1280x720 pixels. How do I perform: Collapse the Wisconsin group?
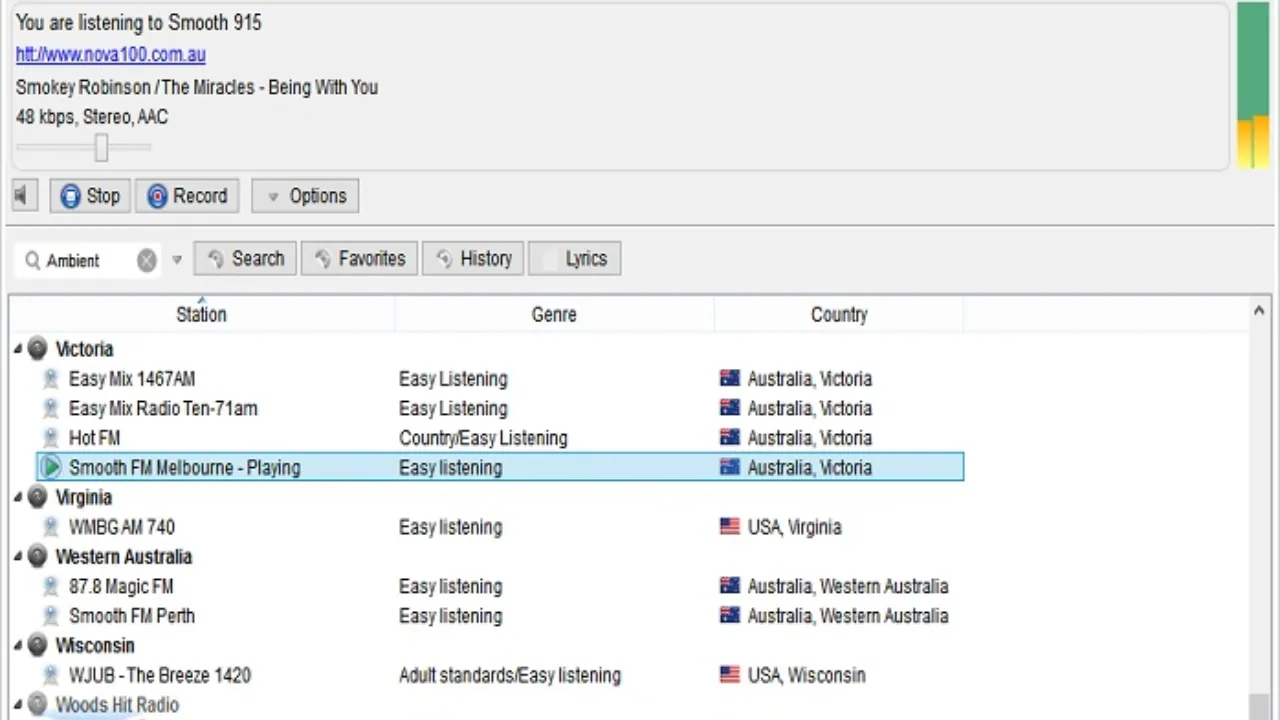[x=17, y=646]
